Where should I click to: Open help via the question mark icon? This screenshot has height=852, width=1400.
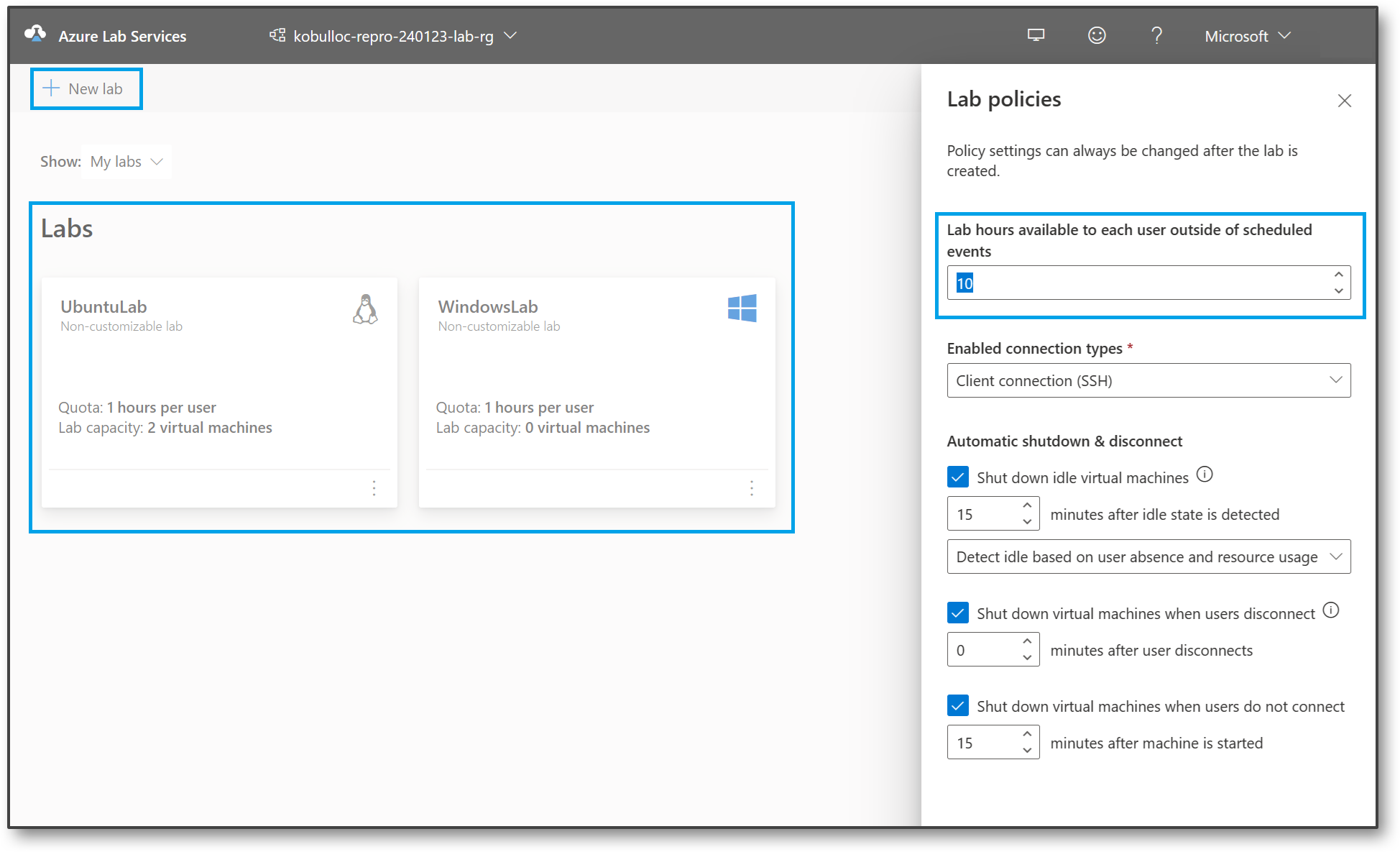1156,35
